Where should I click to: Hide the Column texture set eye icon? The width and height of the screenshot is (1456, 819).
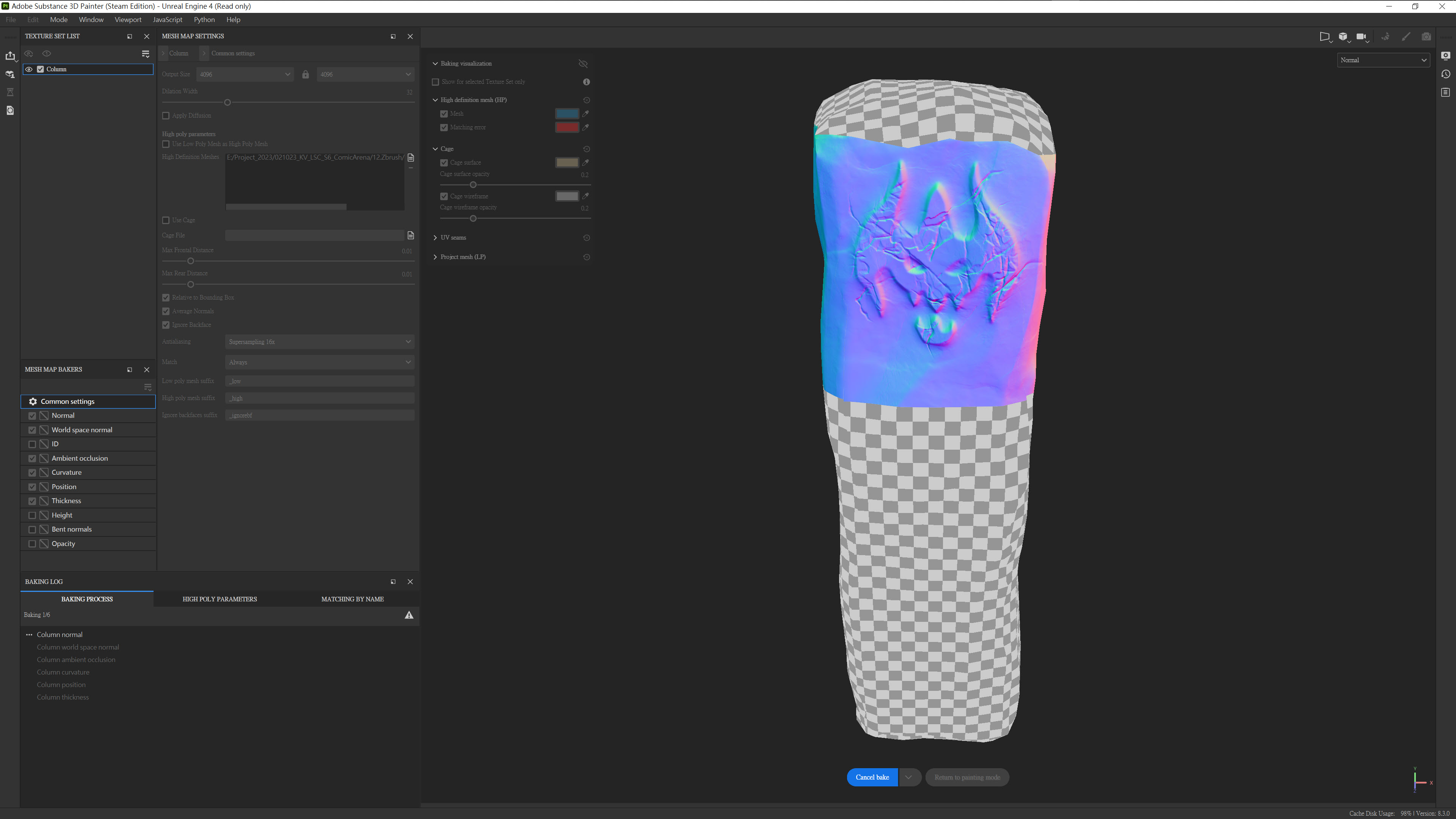point(29,69)
